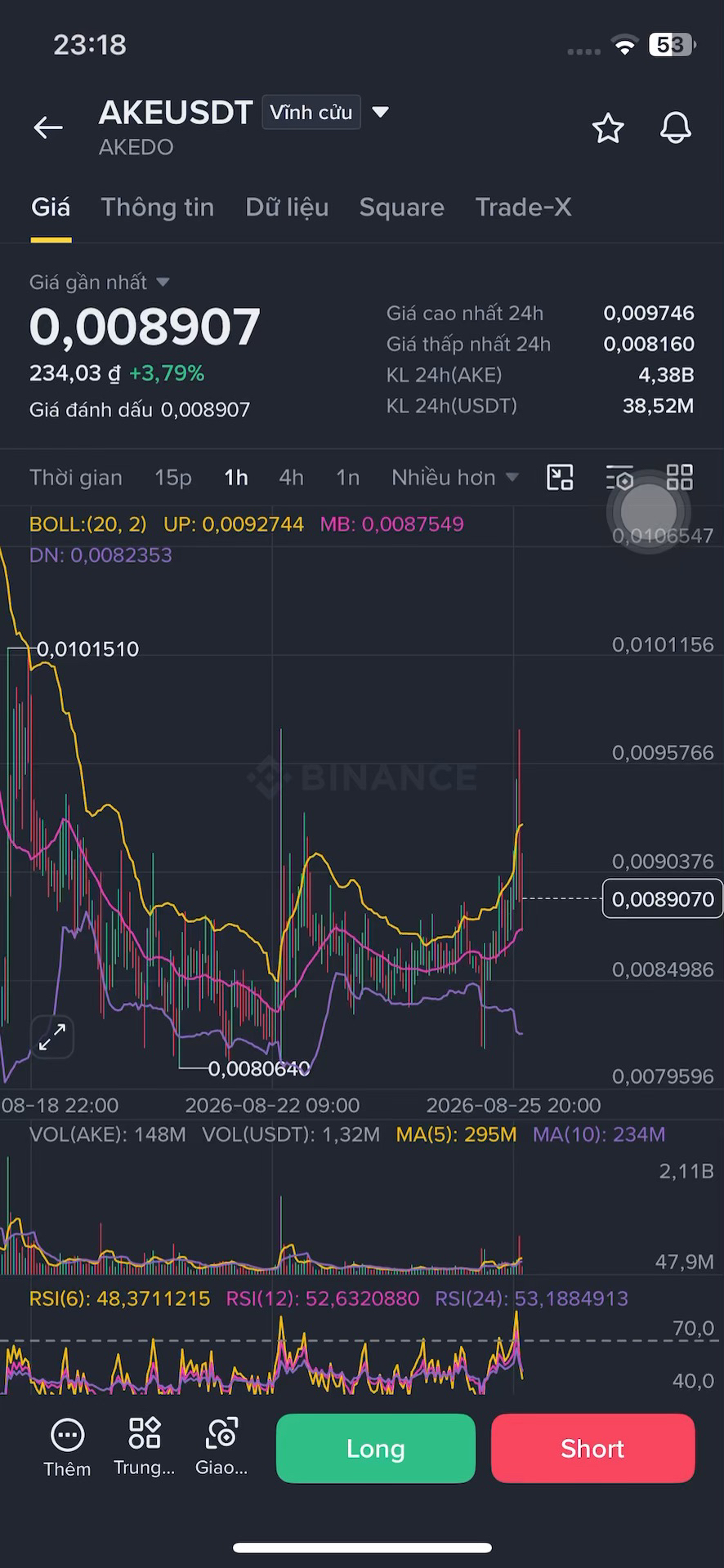Screen dimensions: 724x1568
Task: Tap the chart high label 0,0101510
Action: [88, 649]
